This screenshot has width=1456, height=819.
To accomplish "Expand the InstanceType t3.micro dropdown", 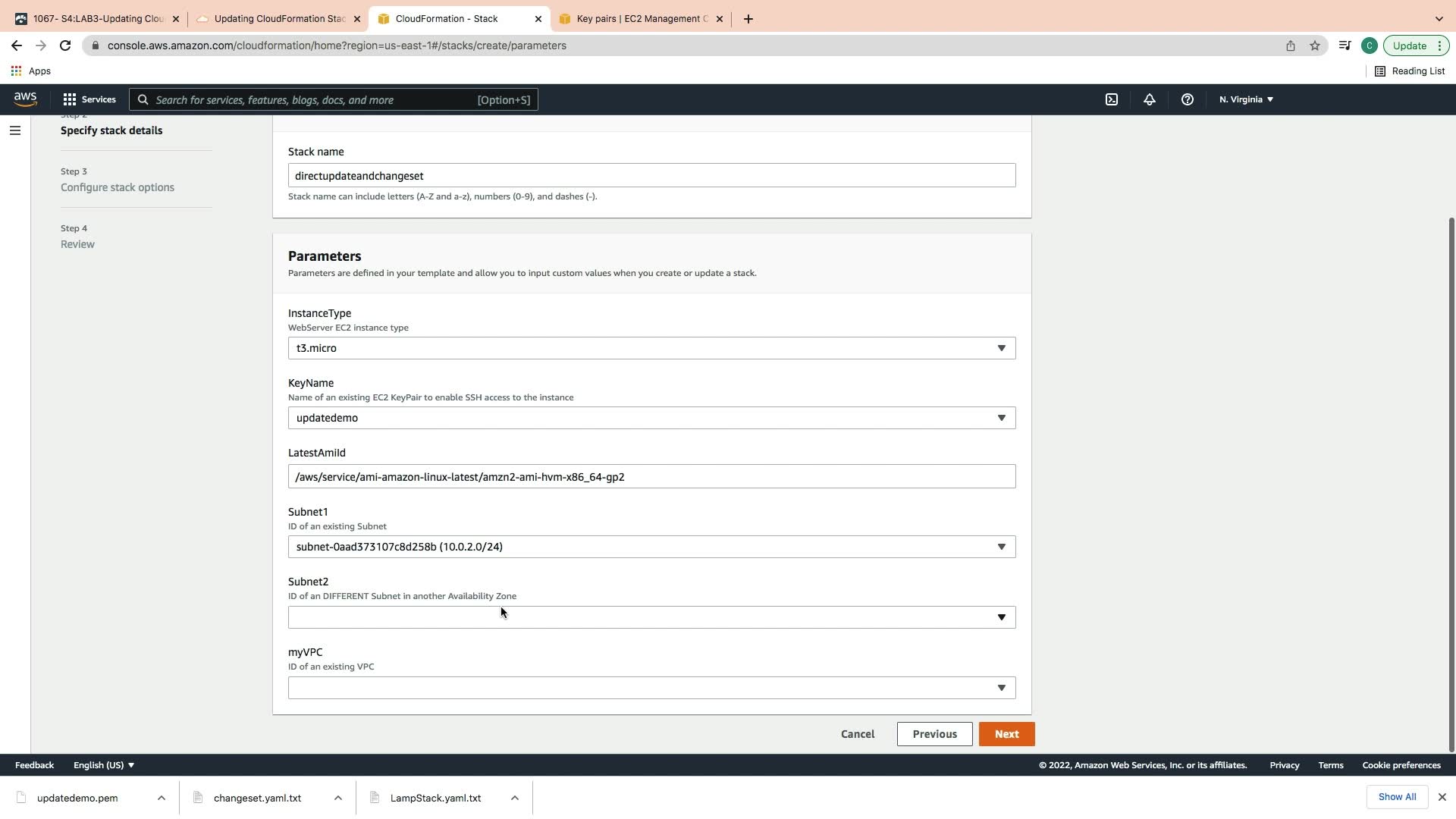I will (x=651, y=348).
